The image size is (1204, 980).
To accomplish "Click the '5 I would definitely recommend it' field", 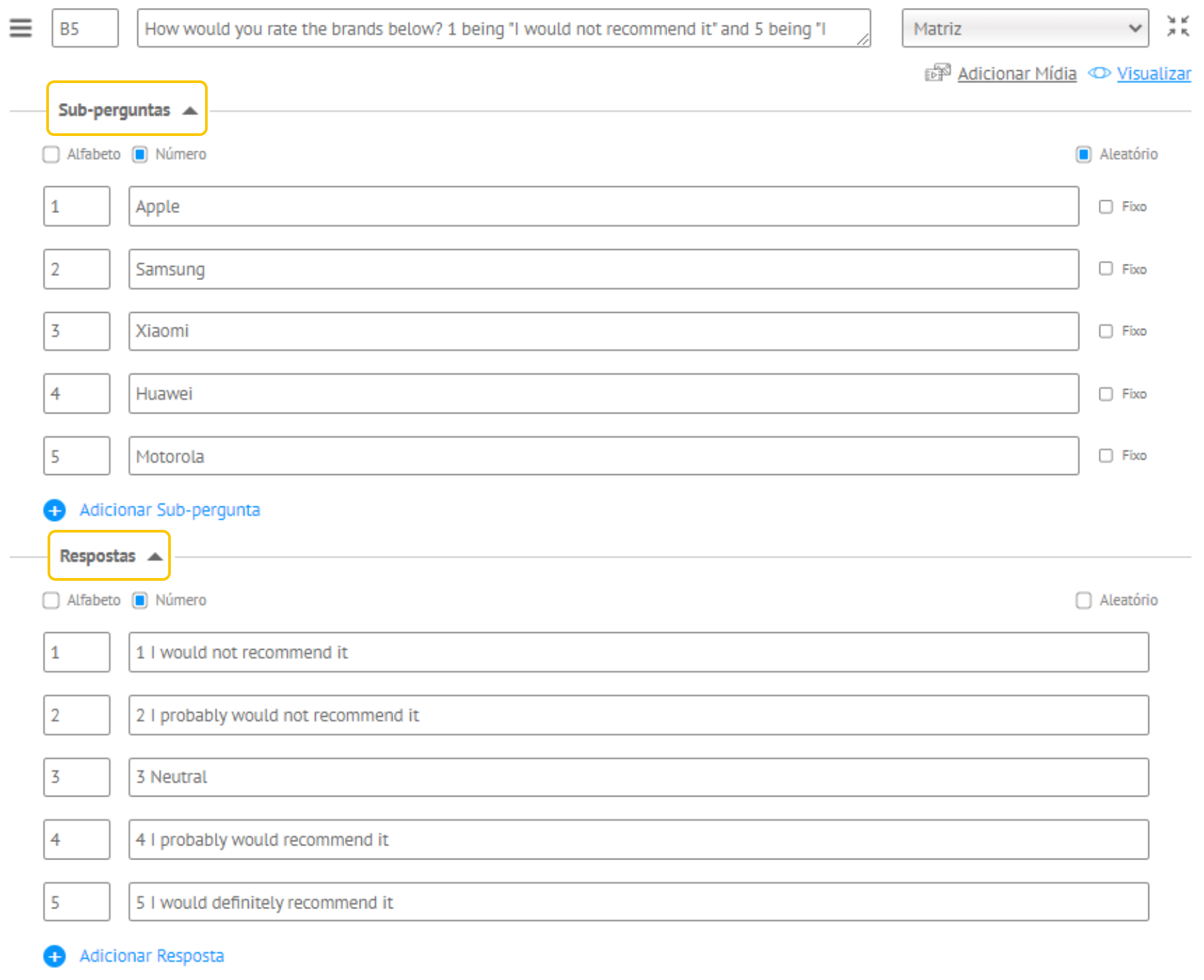I will [x=639, y=902].
